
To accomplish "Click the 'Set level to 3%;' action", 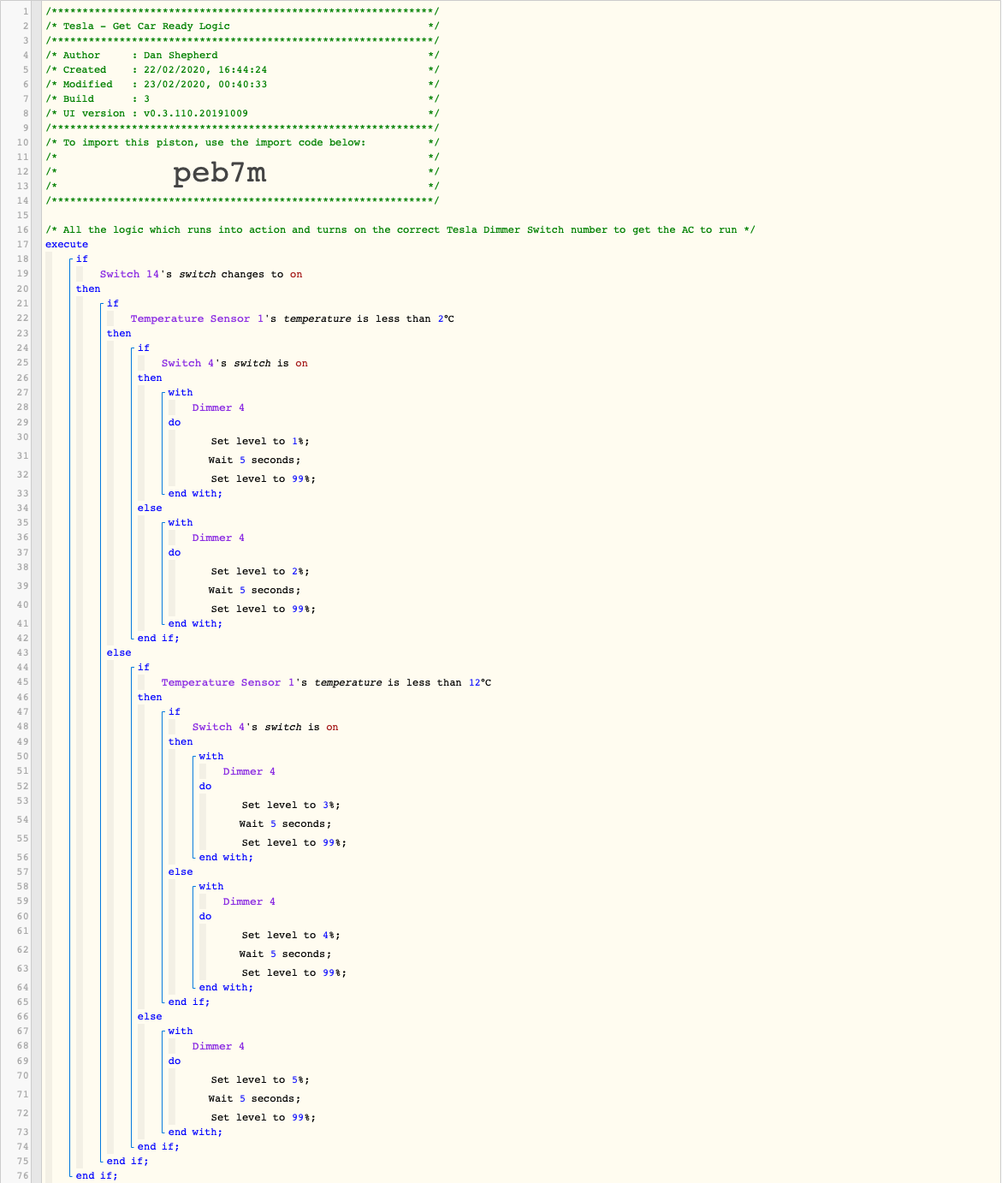I will [291, 805].
